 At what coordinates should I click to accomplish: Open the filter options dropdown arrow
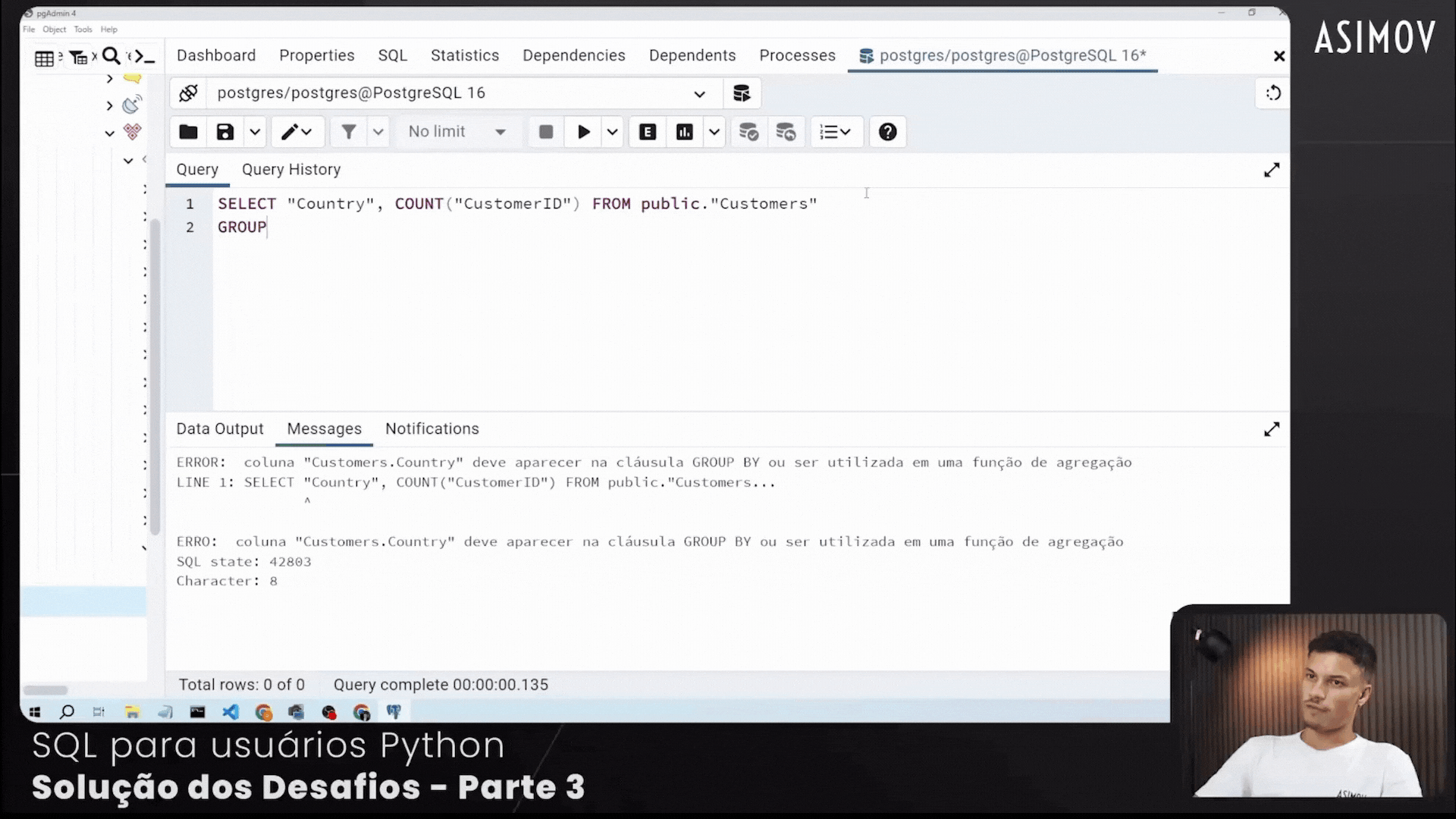click(x=378, y=132)
